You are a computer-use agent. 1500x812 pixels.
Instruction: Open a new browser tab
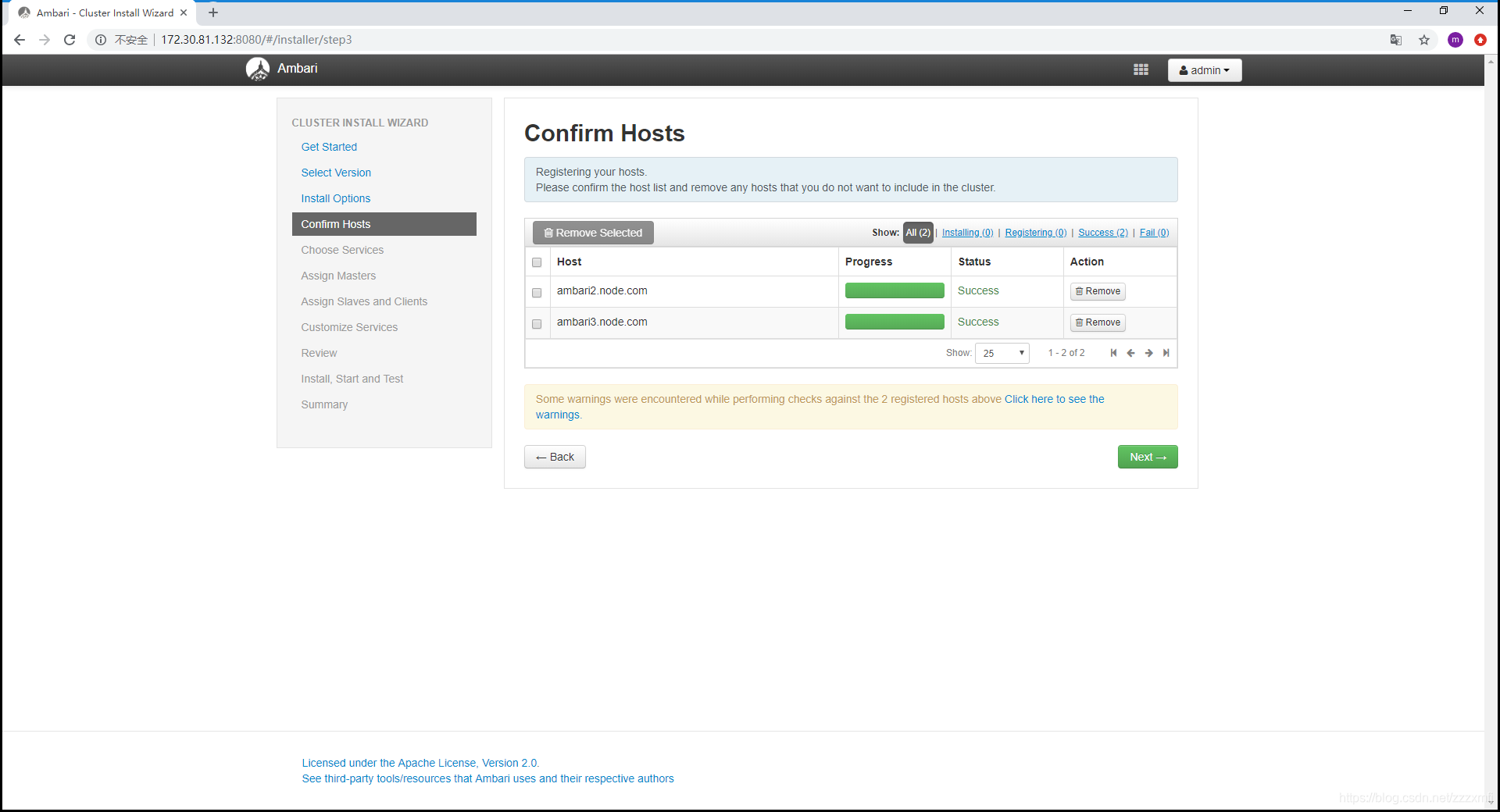click(213, 12)
